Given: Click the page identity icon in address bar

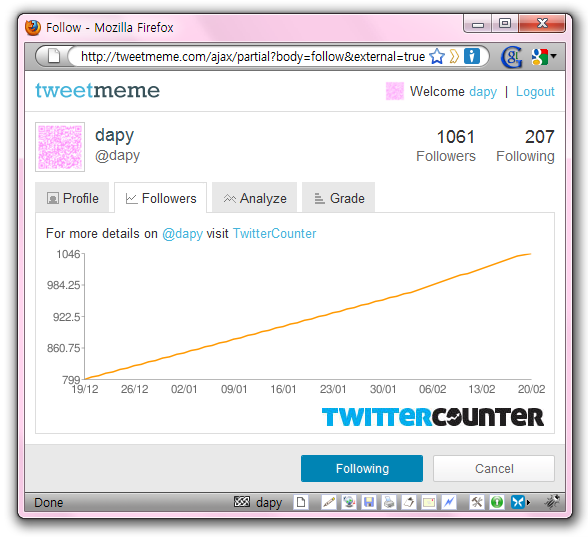Looking at the screenshot, I should click(x=54, y=56).
